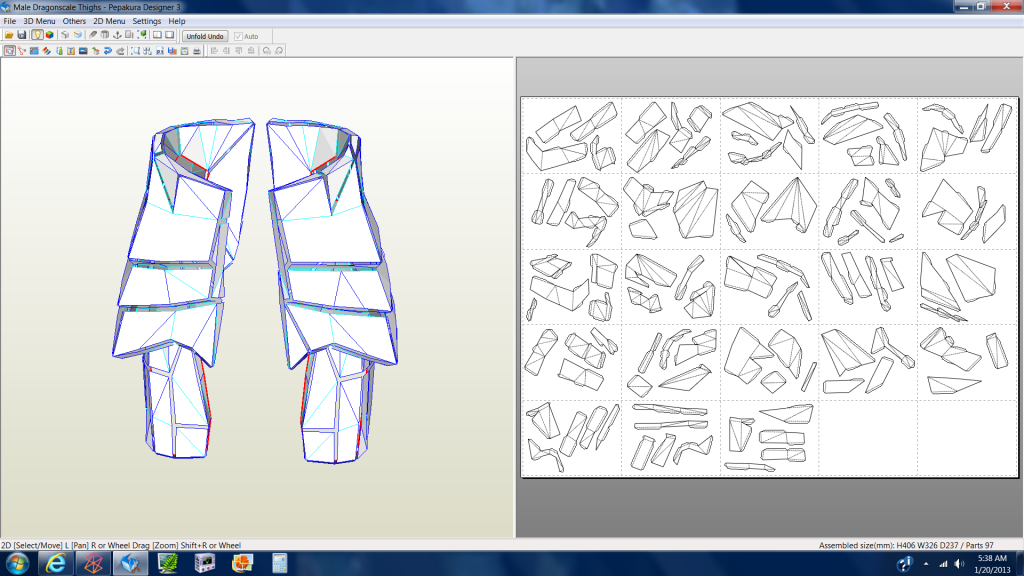Click the blue curved arrow icon
The height and width of the screenshot is (576, 1024).
[x=108, y=51]
